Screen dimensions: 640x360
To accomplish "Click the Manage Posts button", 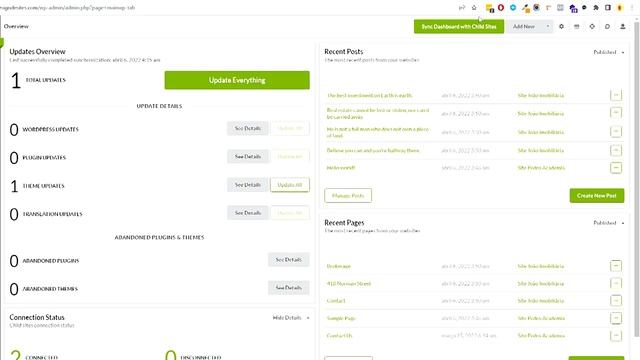I will pyautogui.click(x=348, y=196).
